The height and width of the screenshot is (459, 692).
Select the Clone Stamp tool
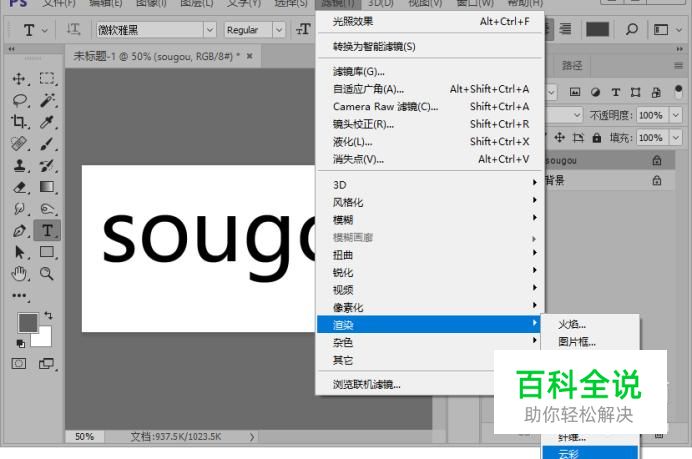[x=19, y=166]
